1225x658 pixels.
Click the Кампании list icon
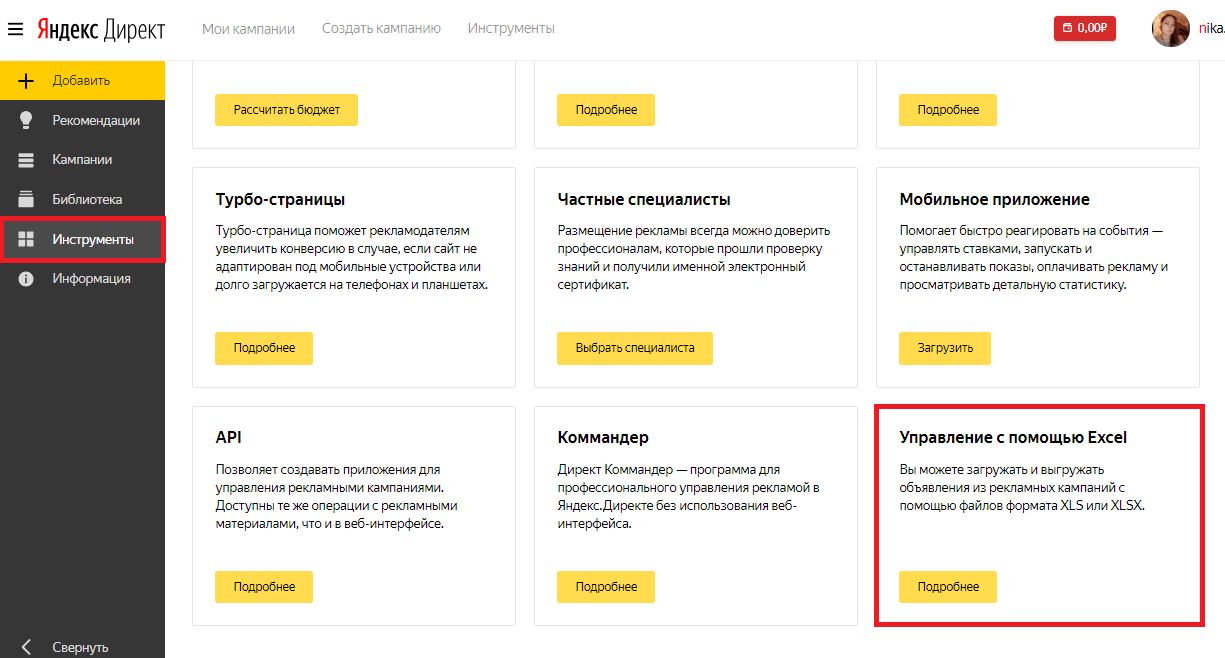(x=27, y=160)
